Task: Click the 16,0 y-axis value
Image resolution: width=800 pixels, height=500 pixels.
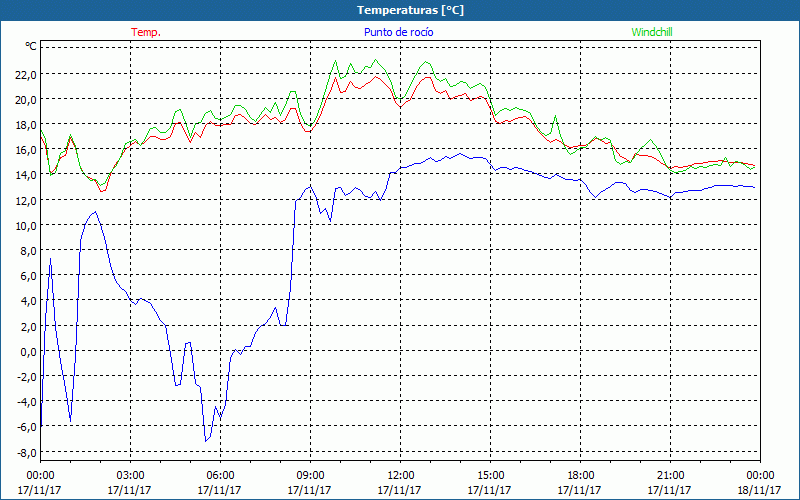Action: [x=26, y=150]
